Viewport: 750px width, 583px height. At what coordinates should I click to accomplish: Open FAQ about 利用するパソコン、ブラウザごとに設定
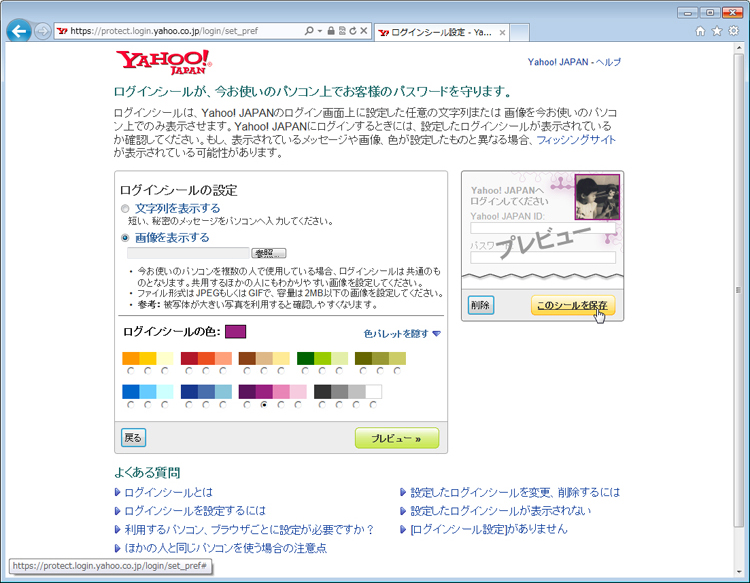point(249,529)
